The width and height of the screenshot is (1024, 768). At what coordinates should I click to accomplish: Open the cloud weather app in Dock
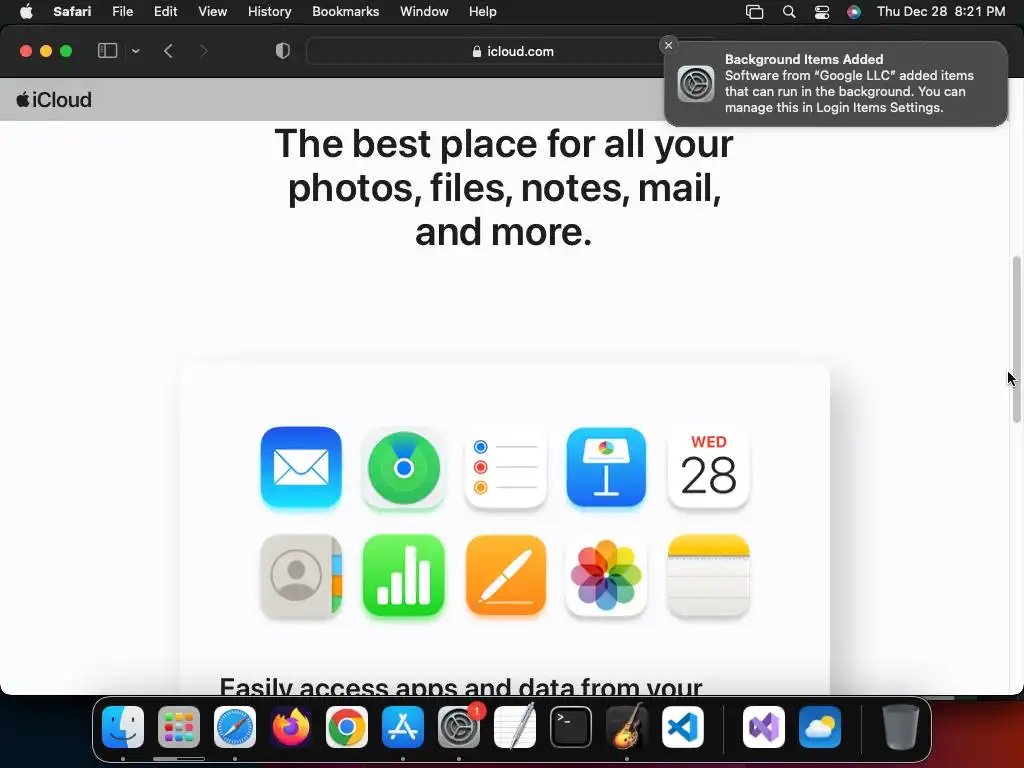click(x=820, y=727)
